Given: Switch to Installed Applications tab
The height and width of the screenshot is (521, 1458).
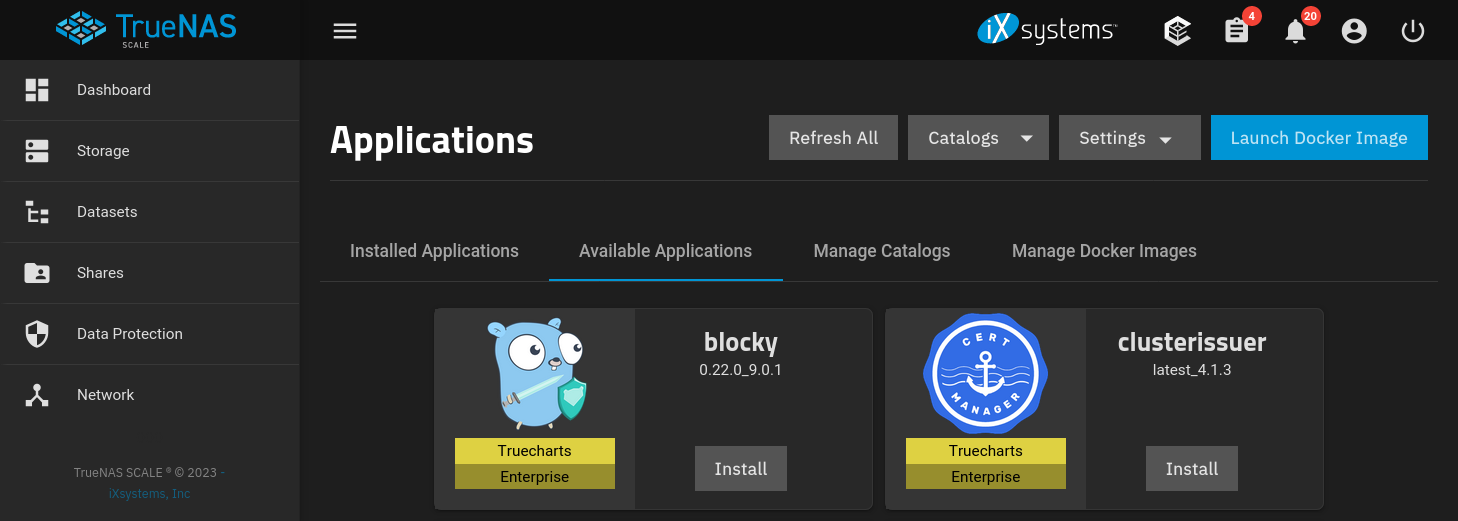Looking at the screenshot, I should (x=434, y=251).
